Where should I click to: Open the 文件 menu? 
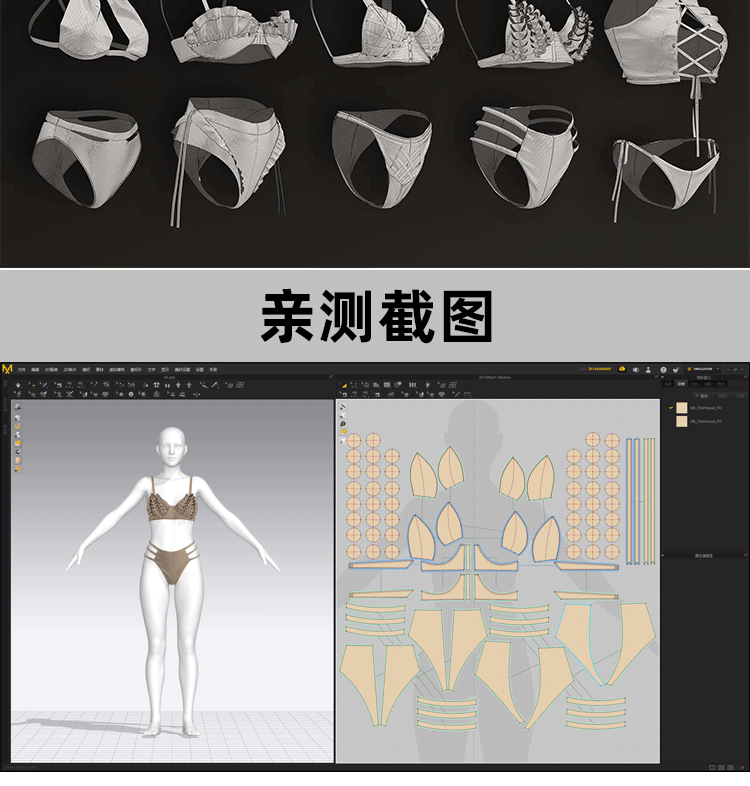tap(21, 369)
